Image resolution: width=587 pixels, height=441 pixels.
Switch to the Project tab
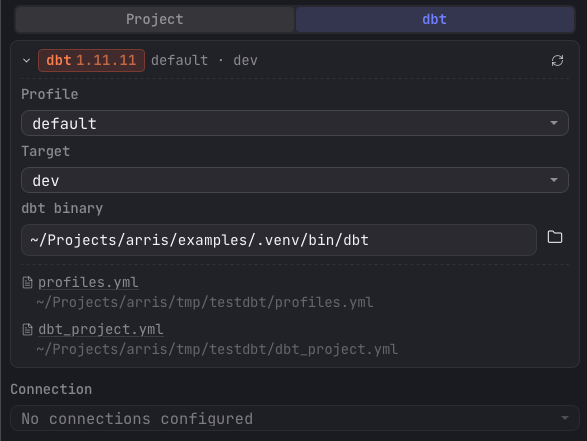155,19
